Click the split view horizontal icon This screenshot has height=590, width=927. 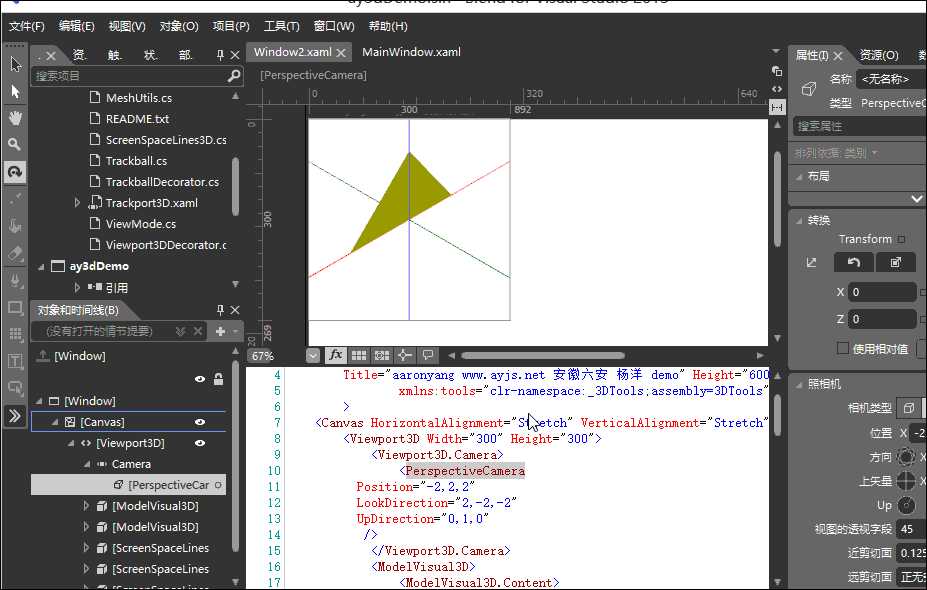point(777,108)
